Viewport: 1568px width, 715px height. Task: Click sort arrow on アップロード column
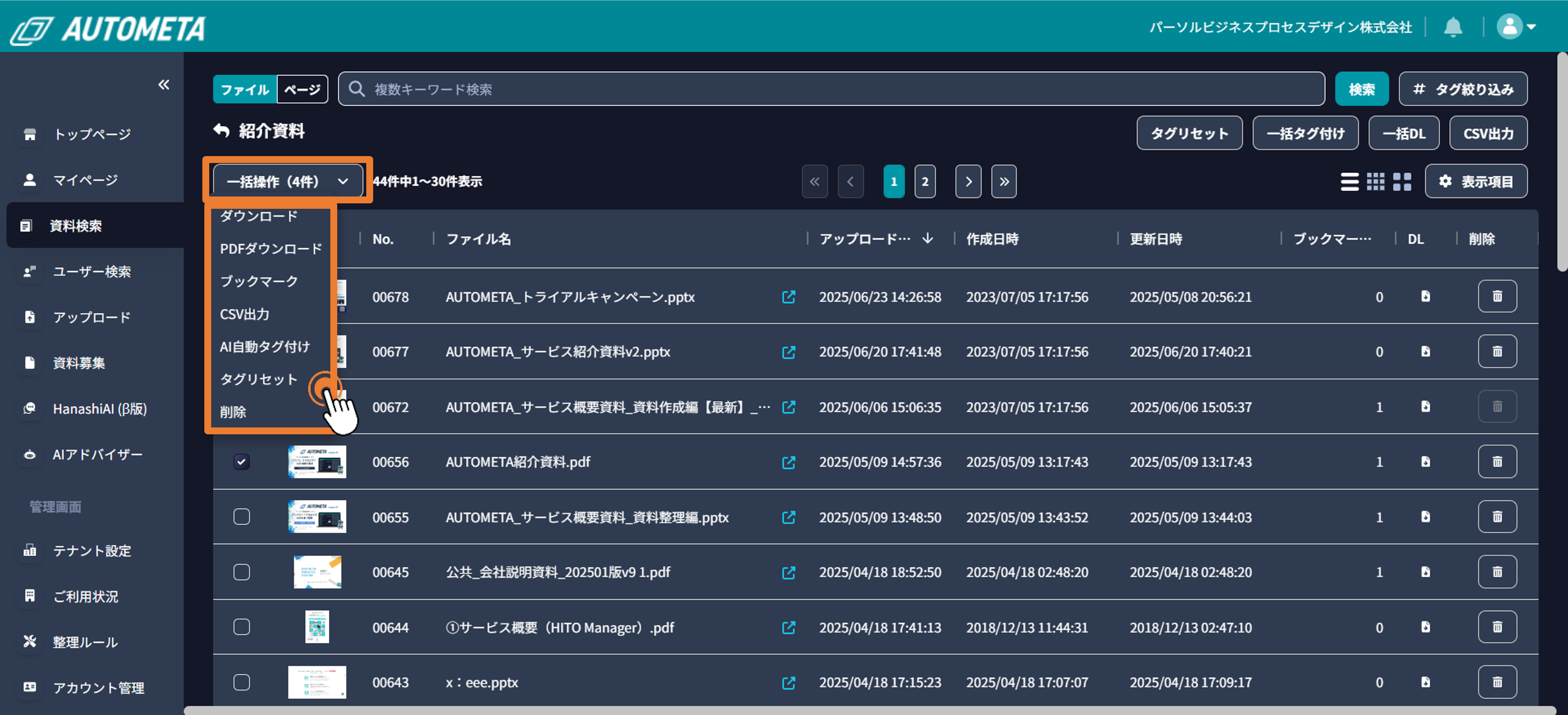click(x=927, y=238)
